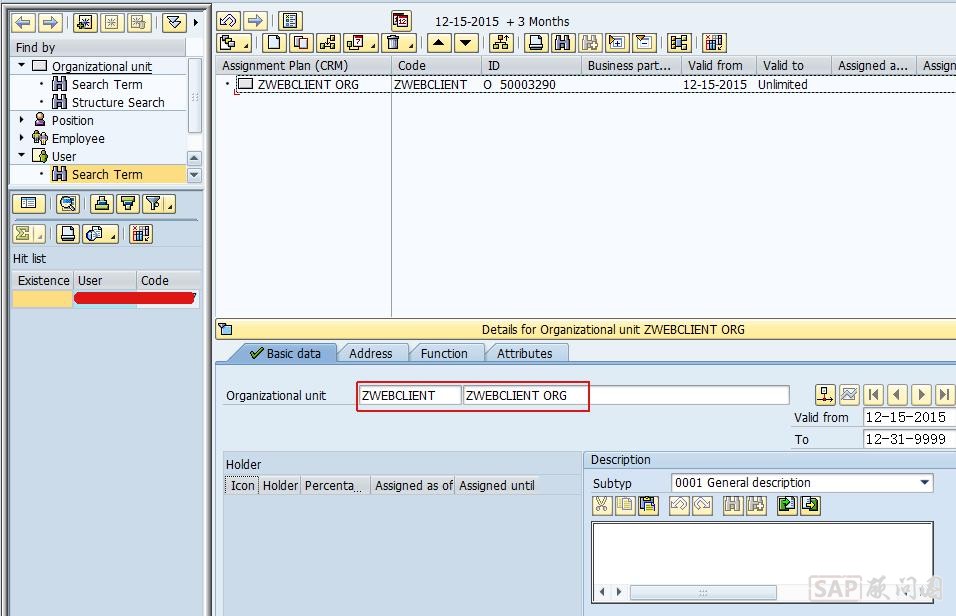This screenshot has height=616, width=956.
Task: Open the Subtyp dropdown list
Action: coord(924,483)
